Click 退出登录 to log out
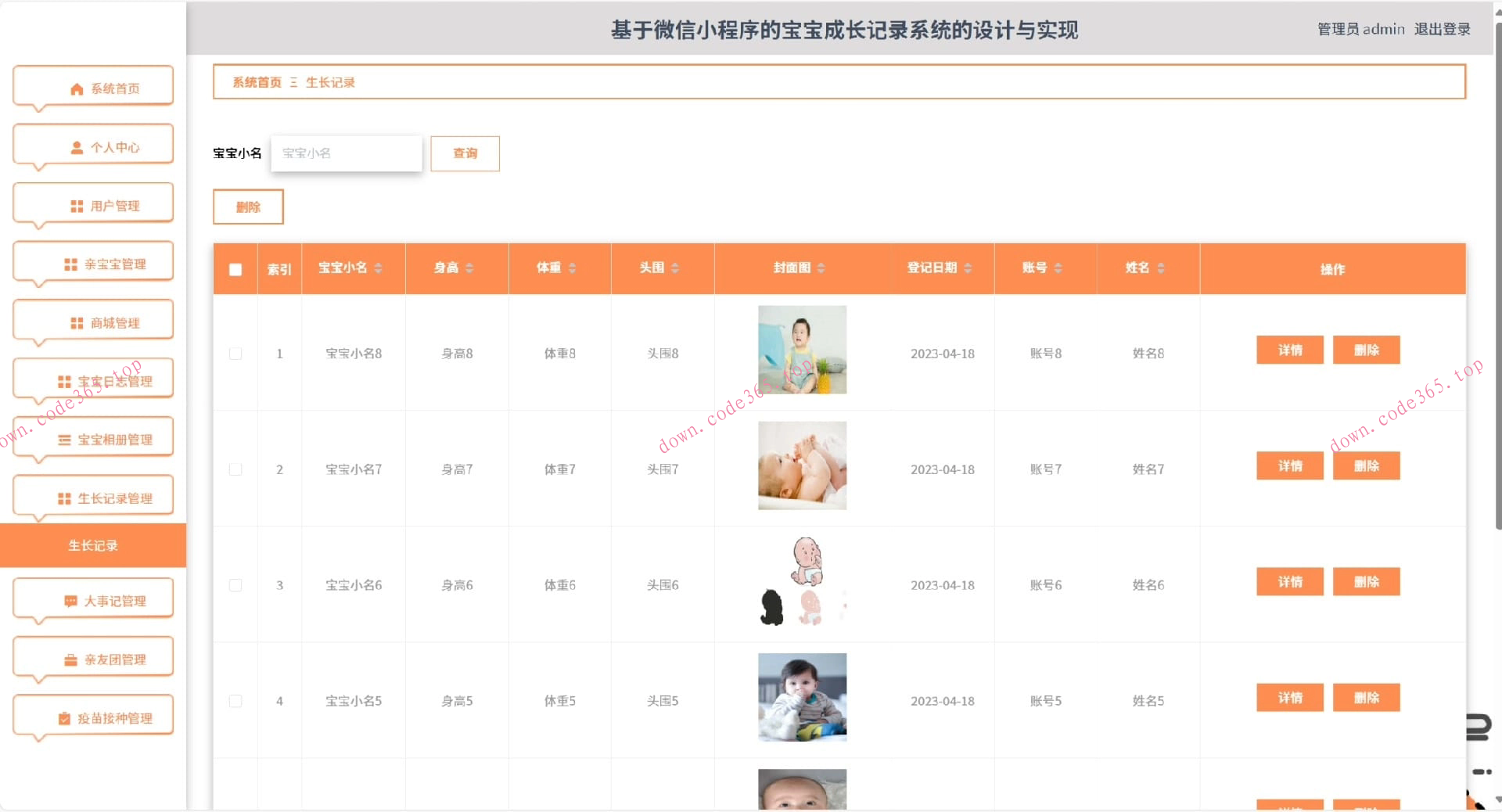Image resolution: width=1502 pixels, height=812 pixels. click(1442, 29)
